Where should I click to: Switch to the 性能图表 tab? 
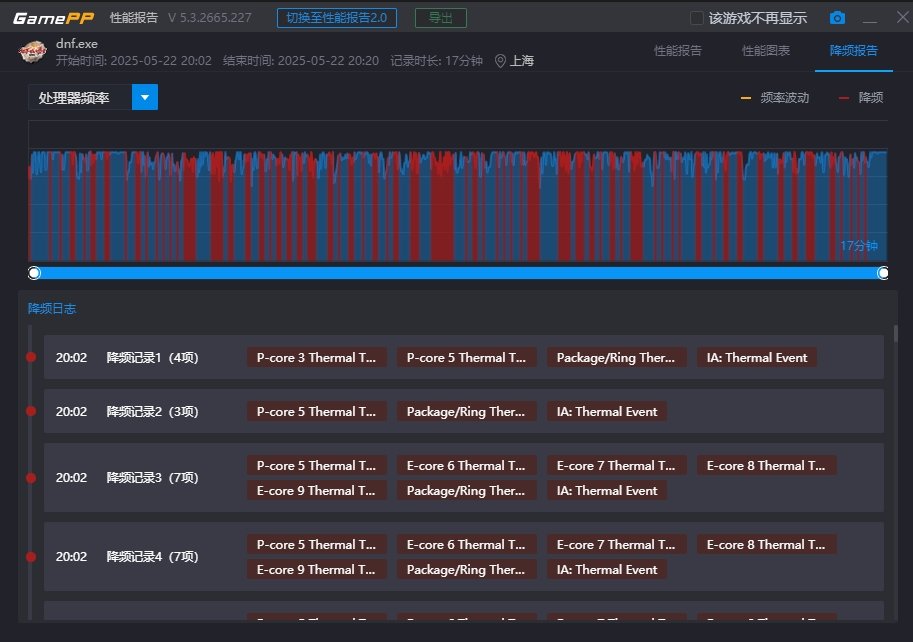(765, 51)
